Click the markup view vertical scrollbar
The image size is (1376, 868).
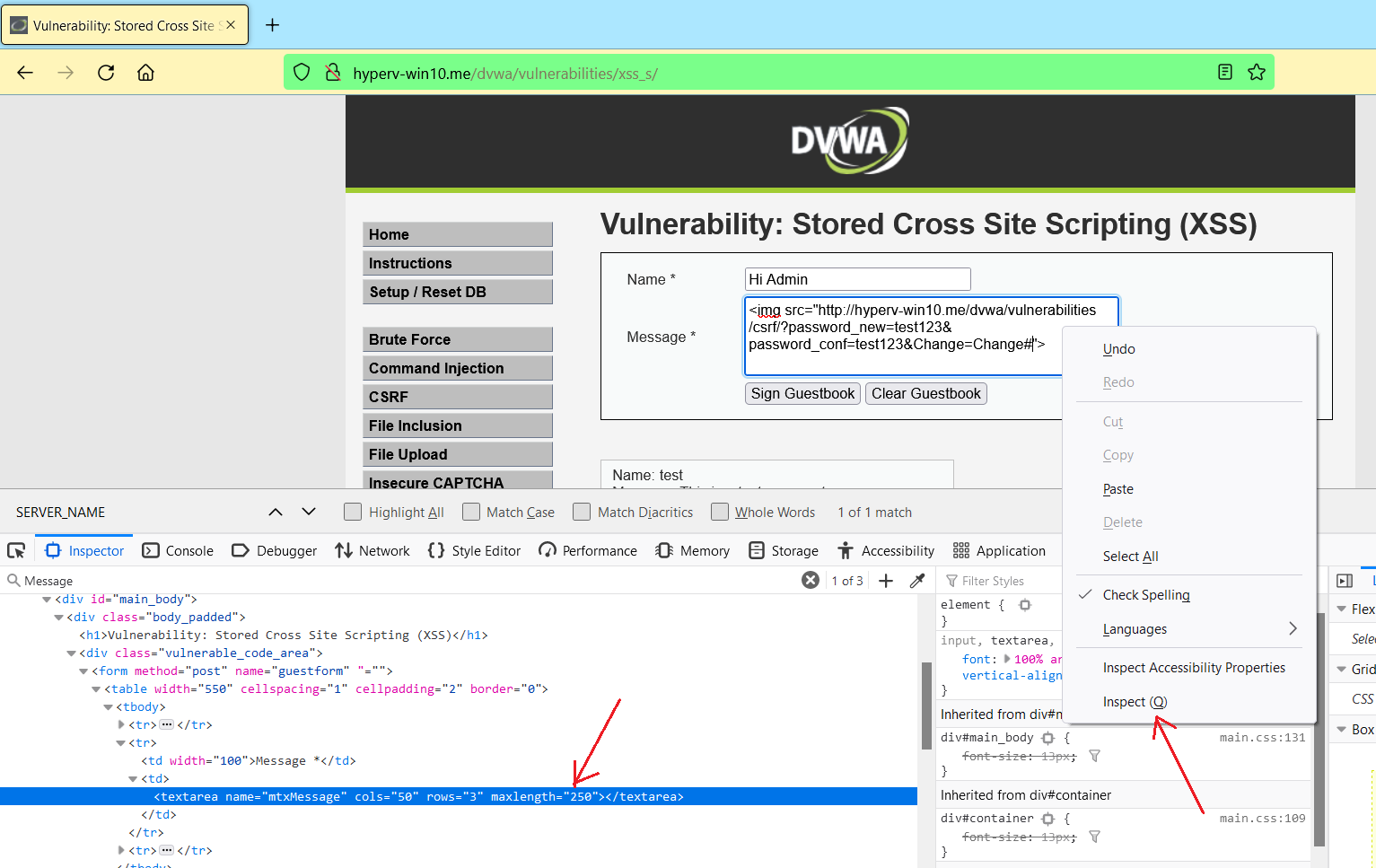click(926, 706)
